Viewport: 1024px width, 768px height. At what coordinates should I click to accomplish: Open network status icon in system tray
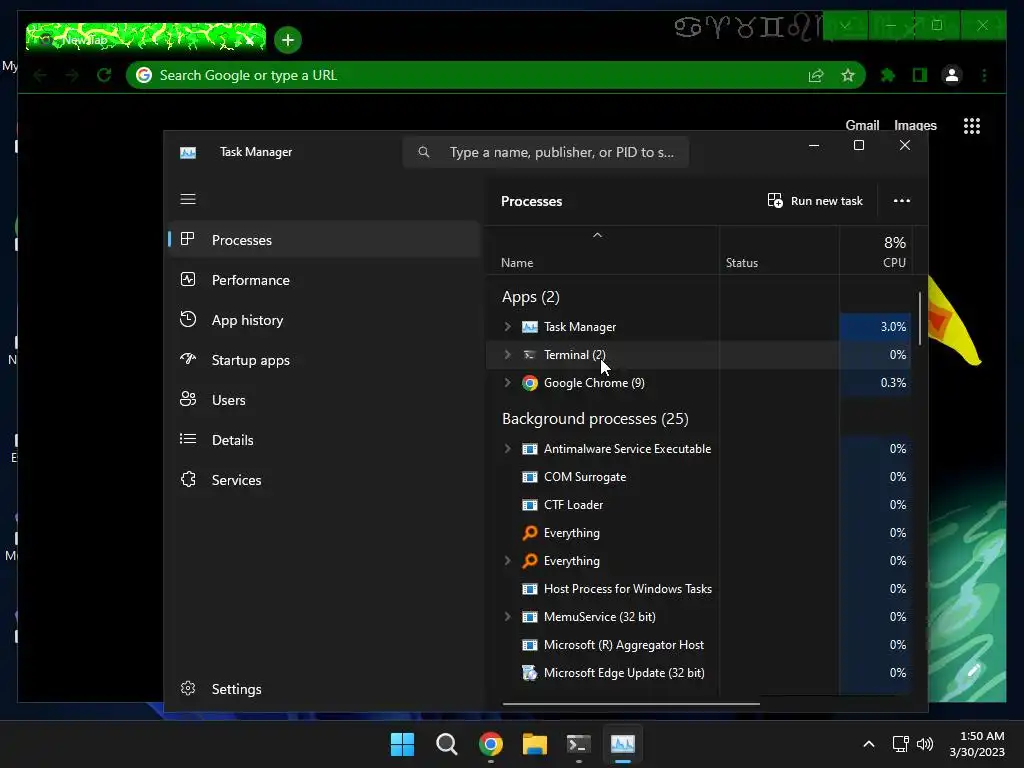click(901, 744)
